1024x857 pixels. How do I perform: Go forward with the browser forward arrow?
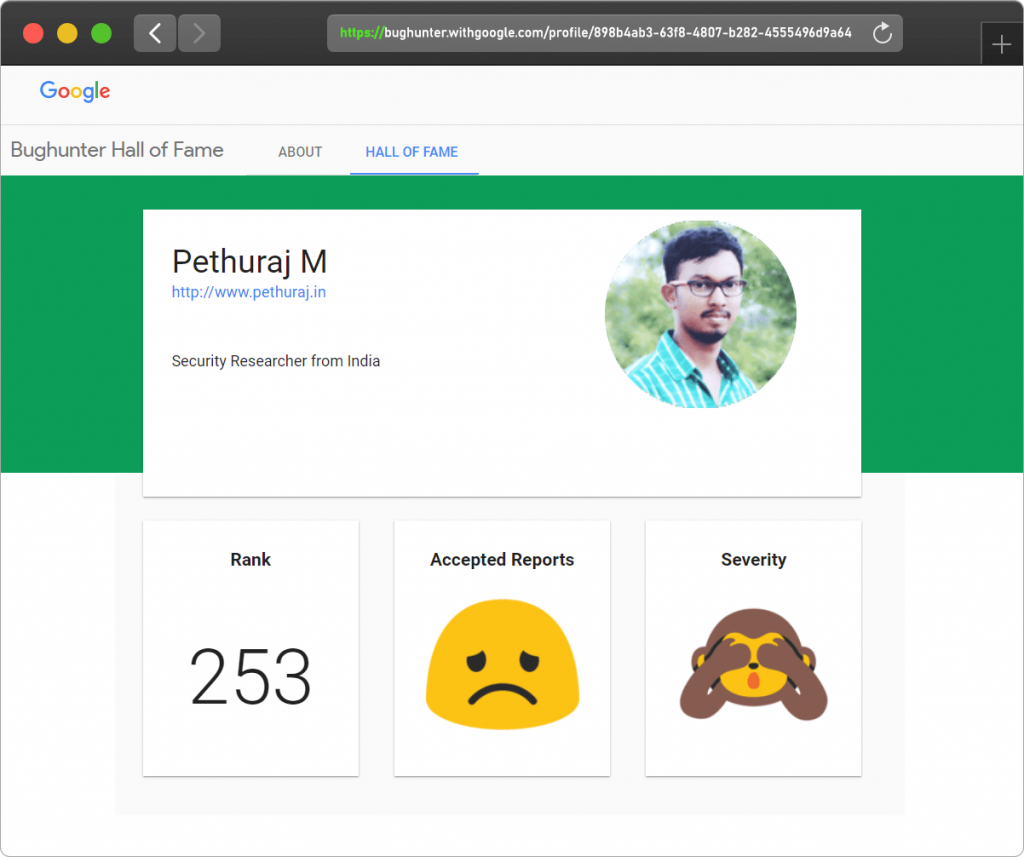(199, 33)
